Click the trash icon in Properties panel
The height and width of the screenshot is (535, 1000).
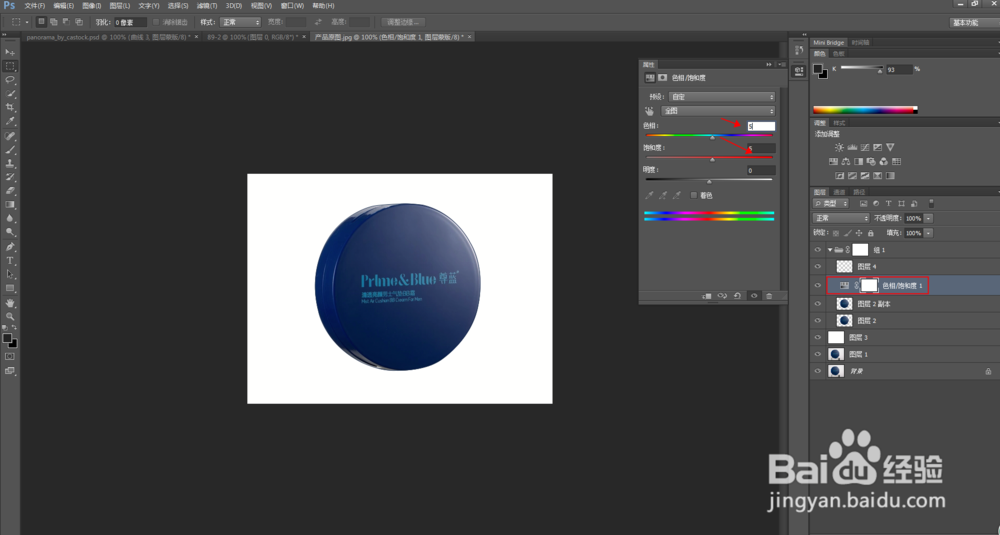(x=769, y=296)
